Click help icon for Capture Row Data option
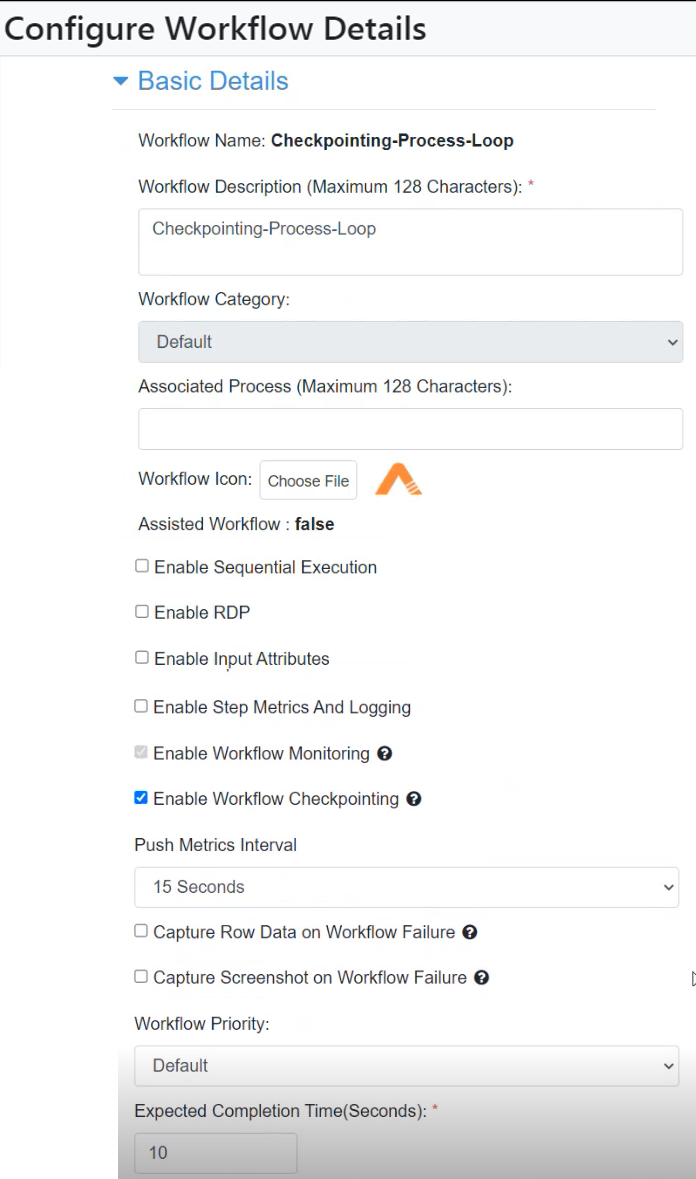This screenshot has height=1179, width=696. [470, 932]
